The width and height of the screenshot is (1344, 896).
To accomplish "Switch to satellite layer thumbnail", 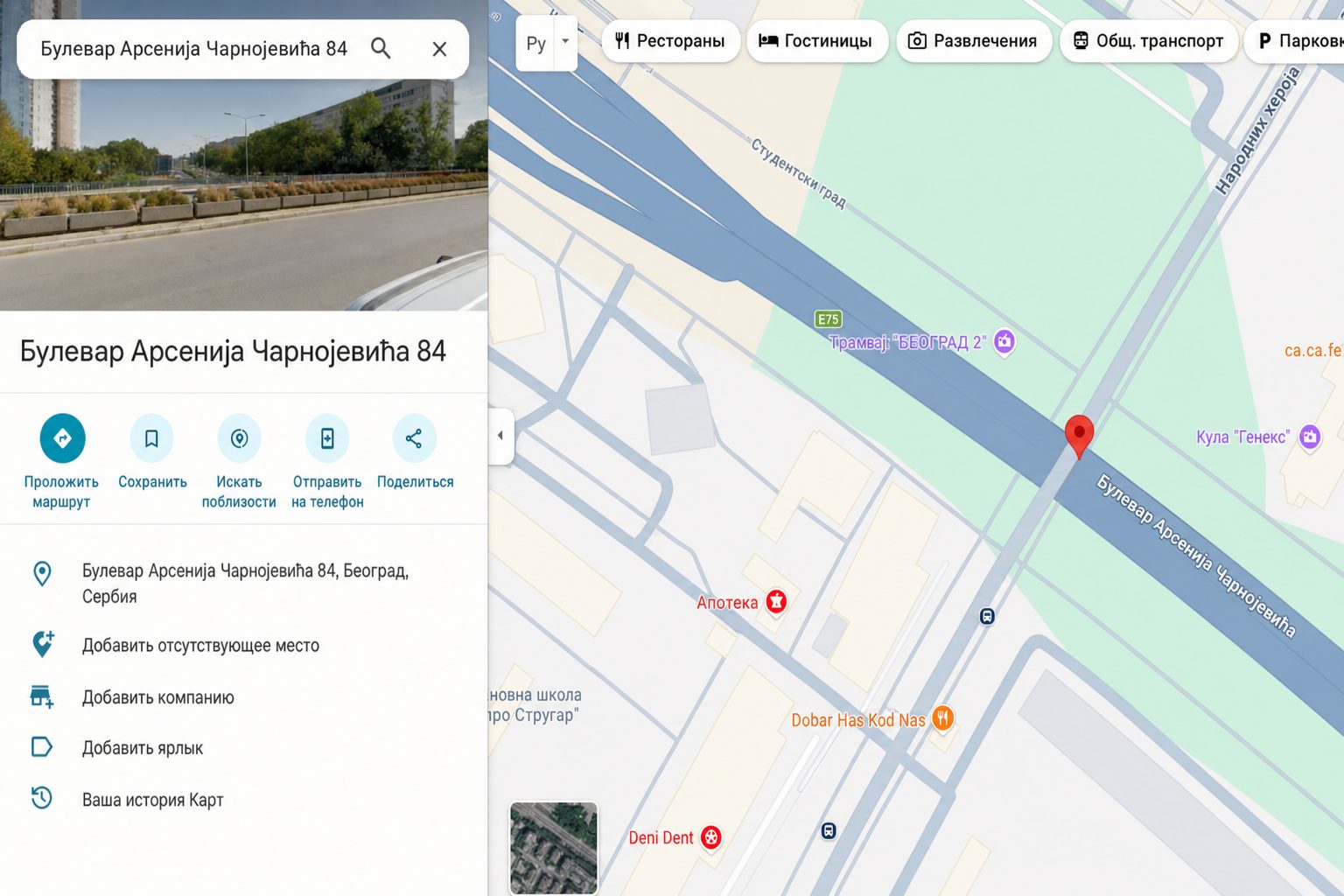I will coord(554,847).
